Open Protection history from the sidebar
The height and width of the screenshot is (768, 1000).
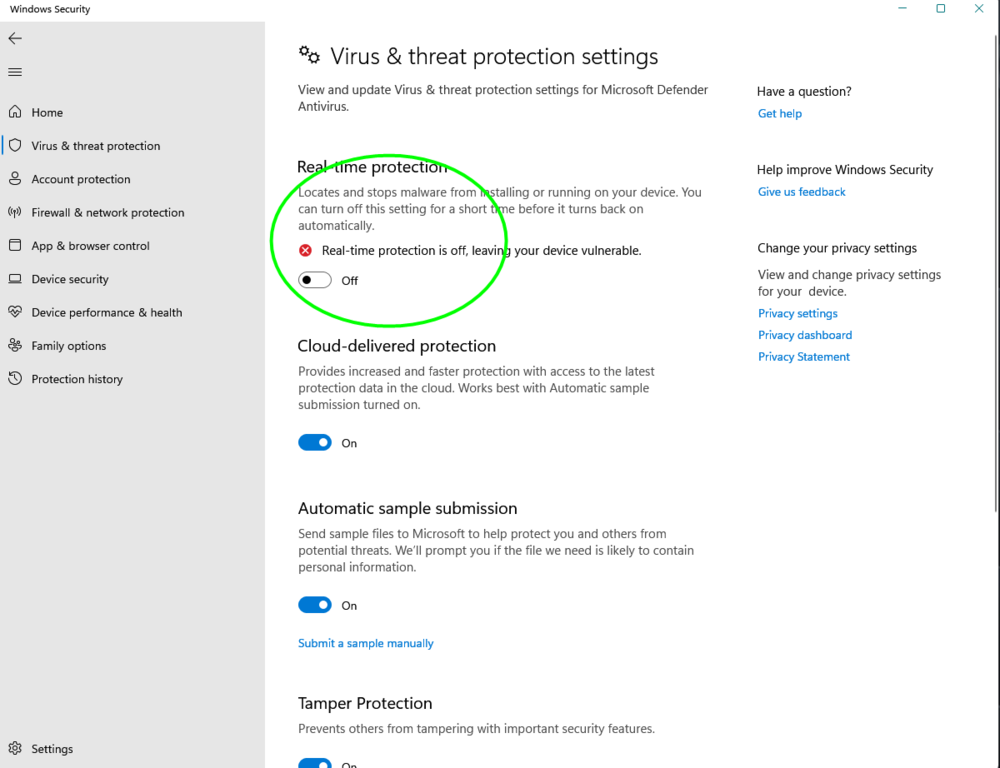click(x=77, y=379)
